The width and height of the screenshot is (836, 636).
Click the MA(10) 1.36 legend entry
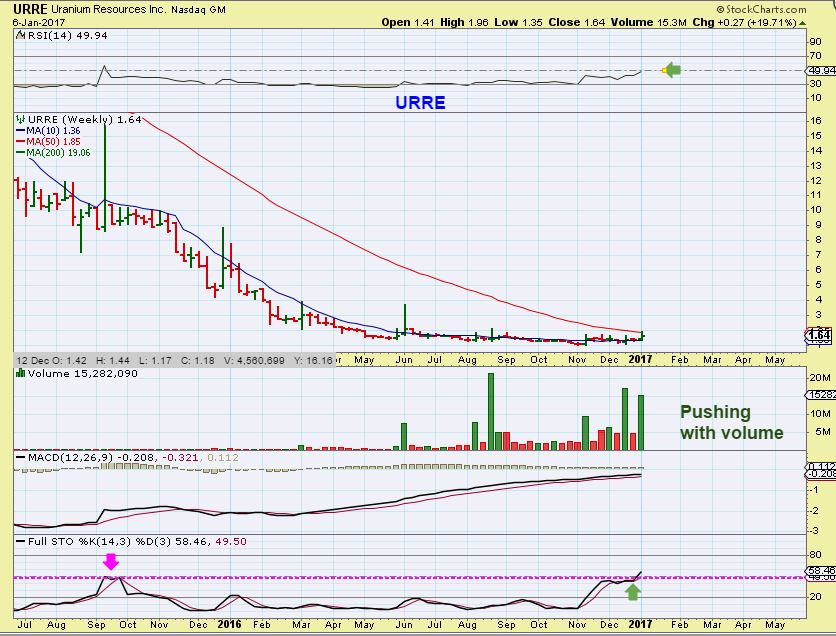pos(49,131)
